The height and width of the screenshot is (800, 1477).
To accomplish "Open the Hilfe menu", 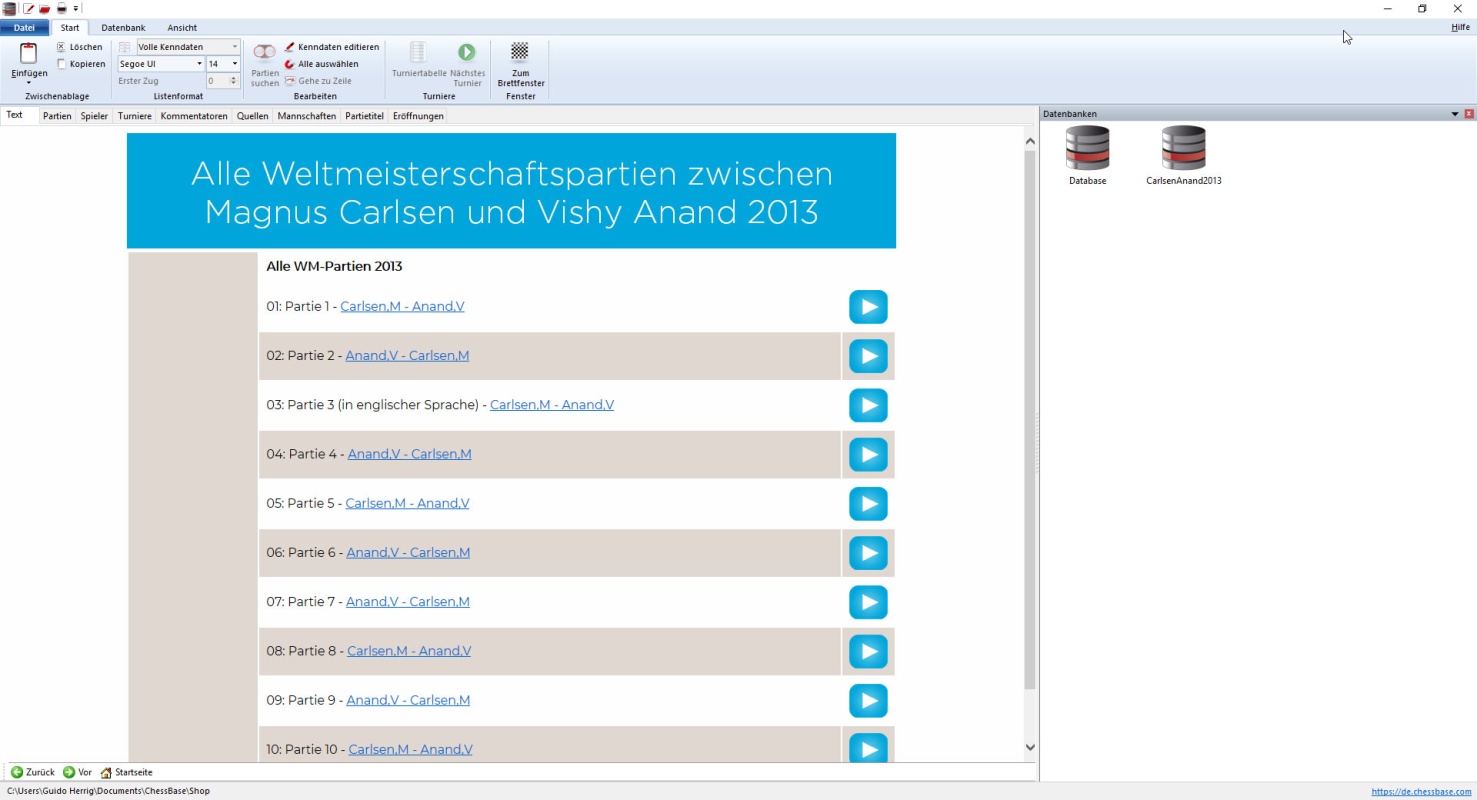I will (1460, 28).
